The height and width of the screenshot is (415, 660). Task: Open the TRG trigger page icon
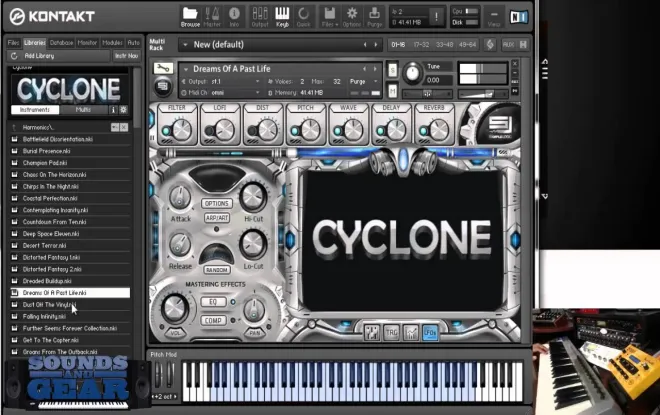391,333
